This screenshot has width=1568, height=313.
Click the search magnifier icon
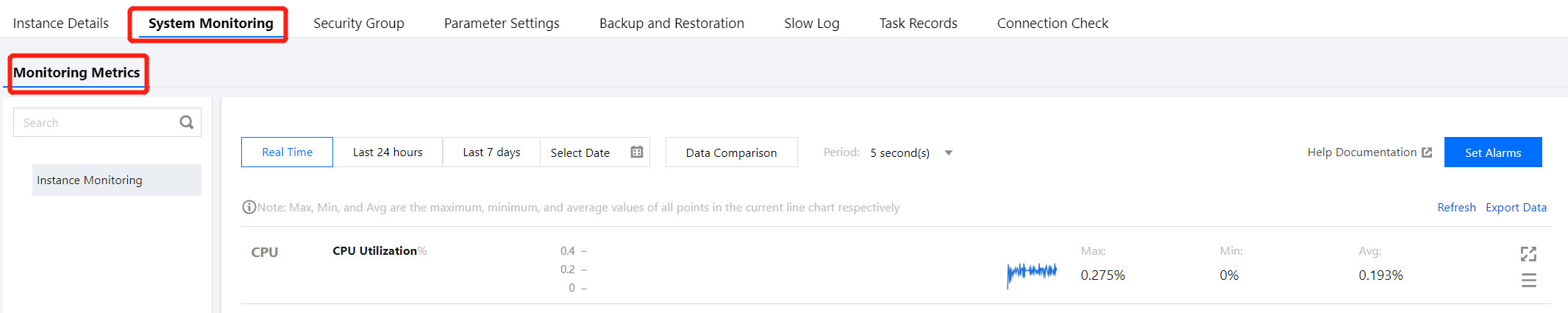(187, 122)
